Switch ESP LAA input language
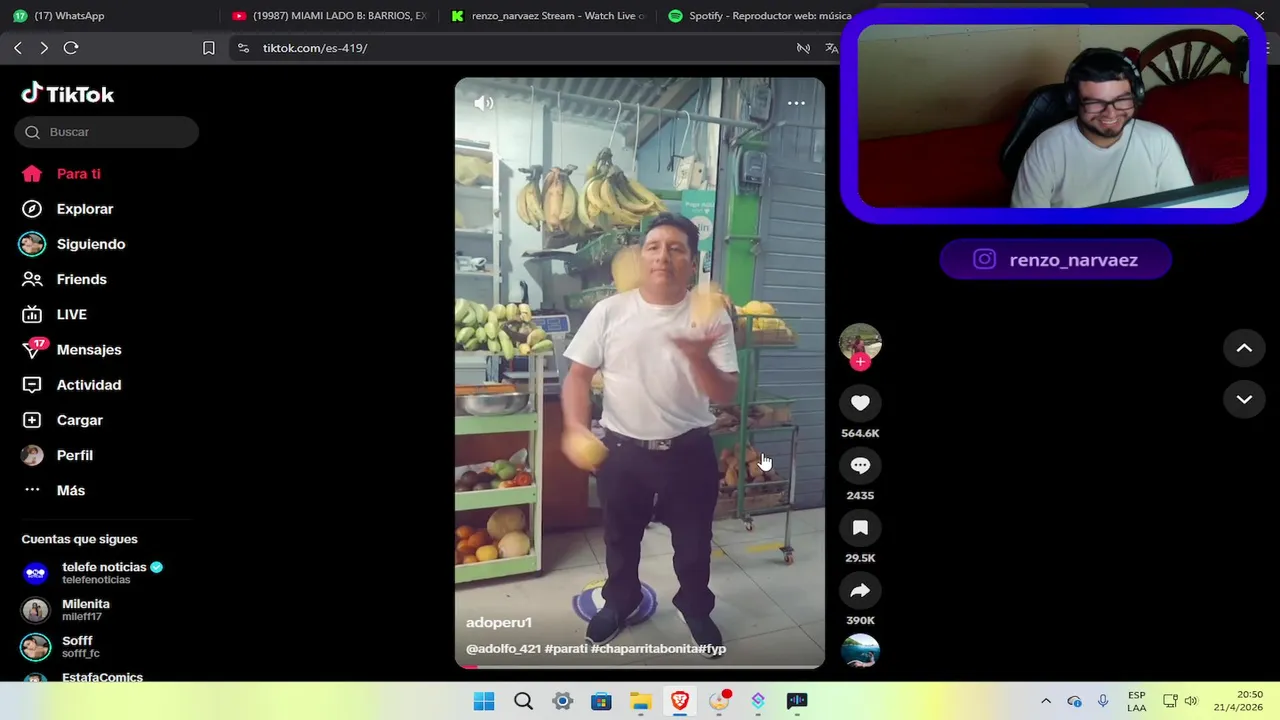This screenshot has height=720, width=1280. pyautogui.click(x=1137, y=701)
